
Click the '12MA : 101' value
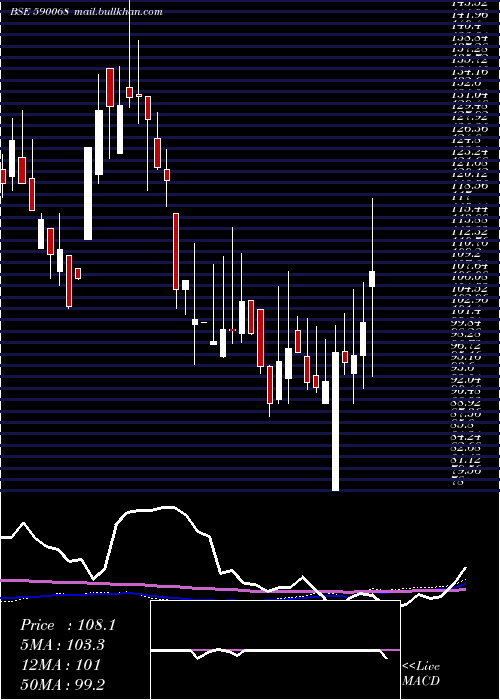(60, 665)
